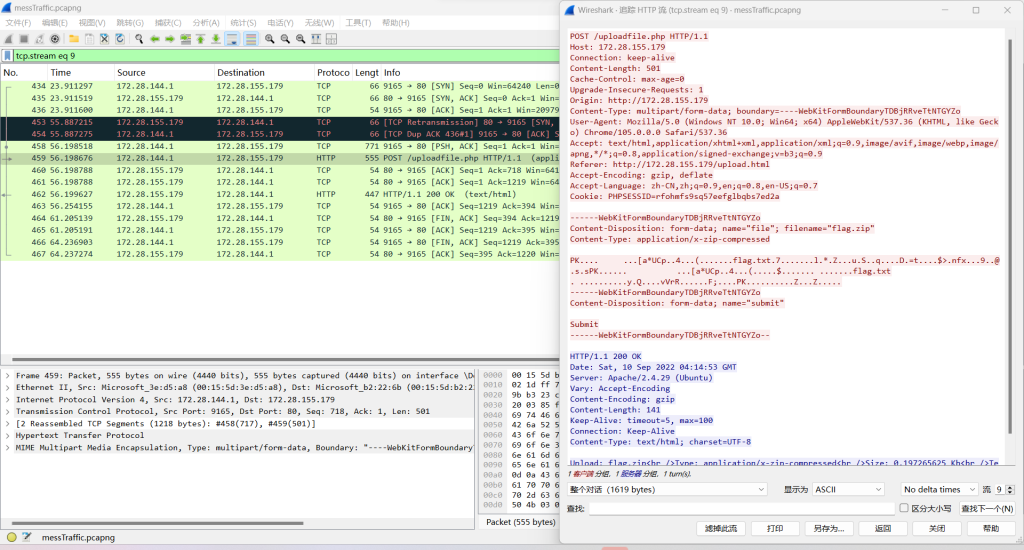Enable the 区分大小写 case-sensitive checkbox

pos(902,509)
